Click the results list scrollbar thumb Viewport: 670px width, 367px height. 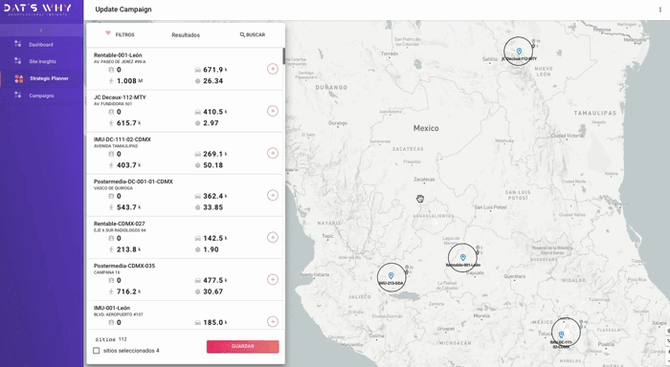[284, 56]
